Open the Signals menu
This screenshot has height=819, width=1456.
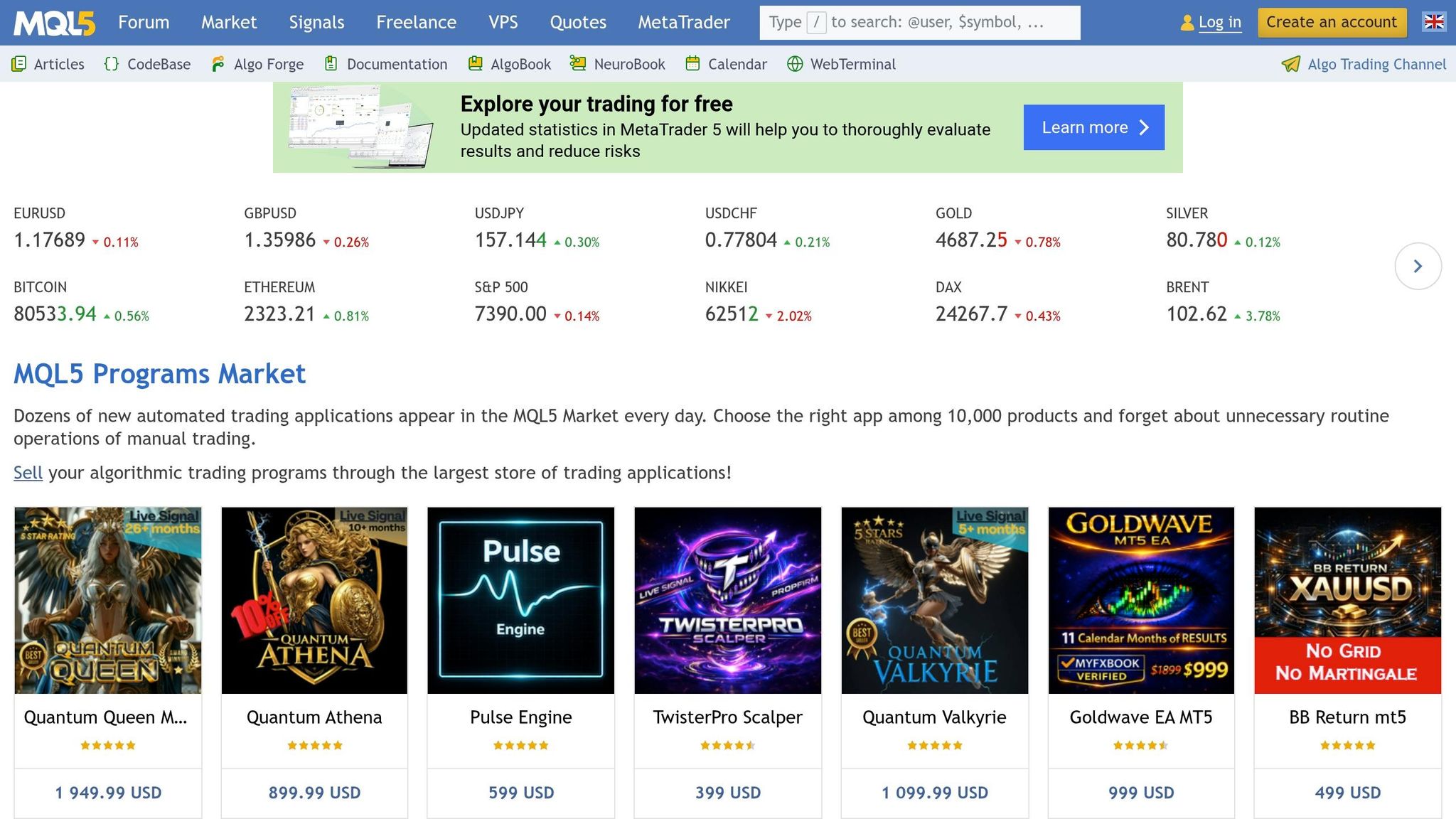pyautogui.click(x=316, y=23)
